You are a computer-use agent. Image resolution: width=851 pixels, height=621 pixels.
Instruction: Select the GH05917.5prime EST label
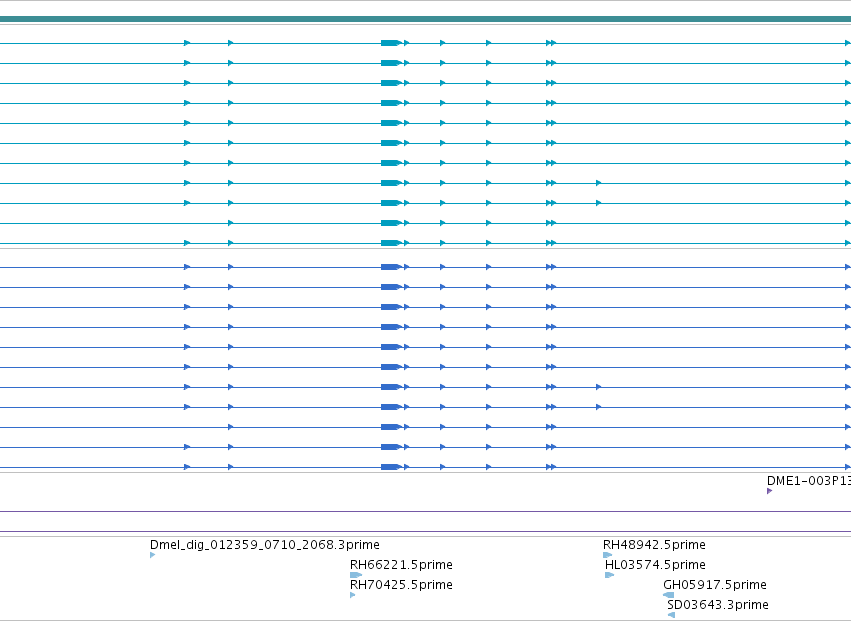pyautogui.click(x=715, y=585)
